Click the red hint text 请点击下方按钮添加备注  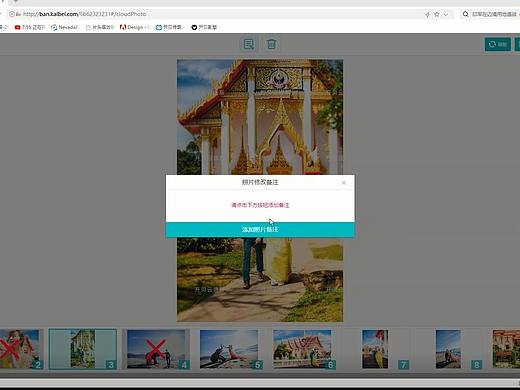(x=260, y=205)
